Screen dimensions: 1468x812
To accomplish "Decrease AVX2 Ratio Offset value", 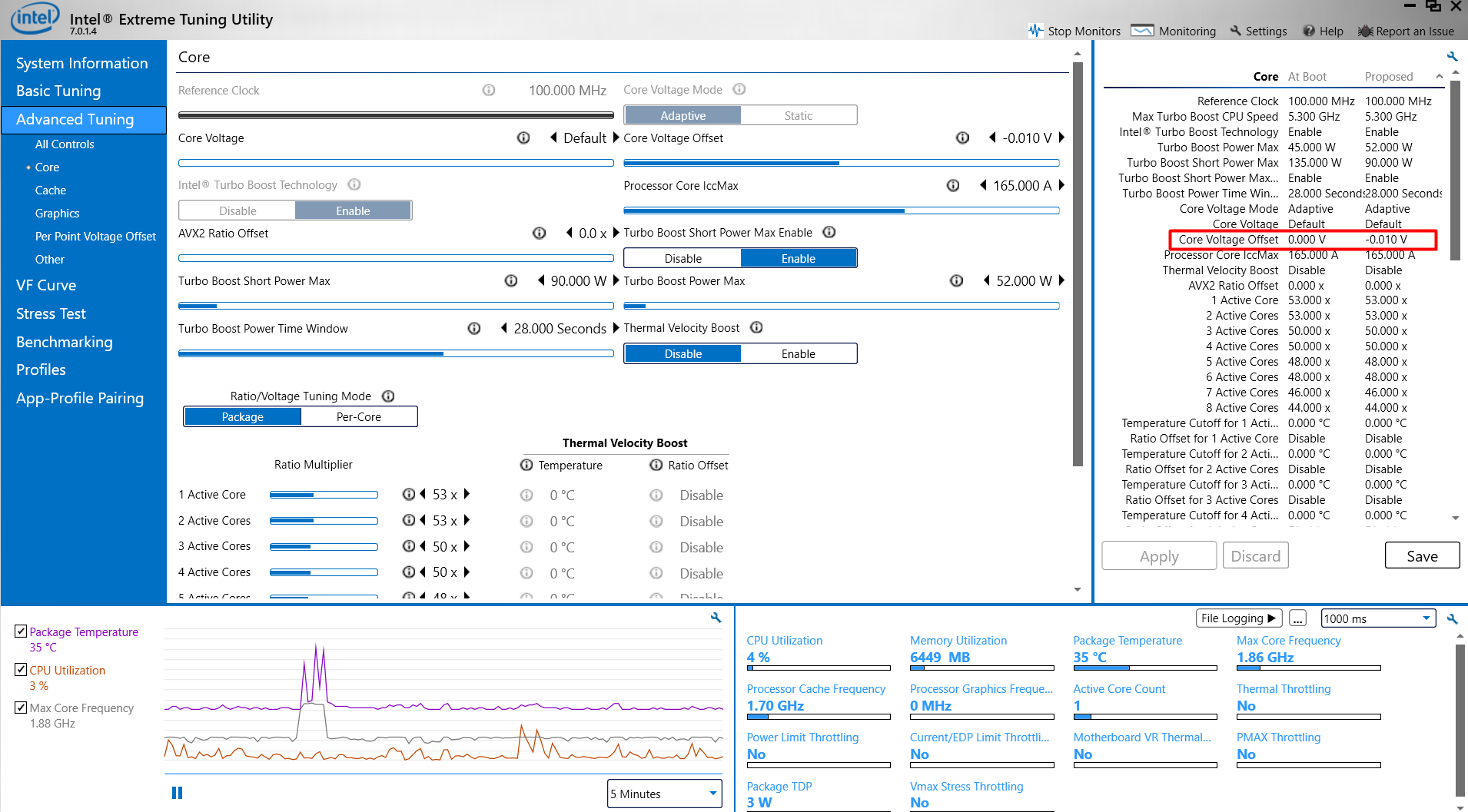I will pyautogui.click(x=569, y=233).
